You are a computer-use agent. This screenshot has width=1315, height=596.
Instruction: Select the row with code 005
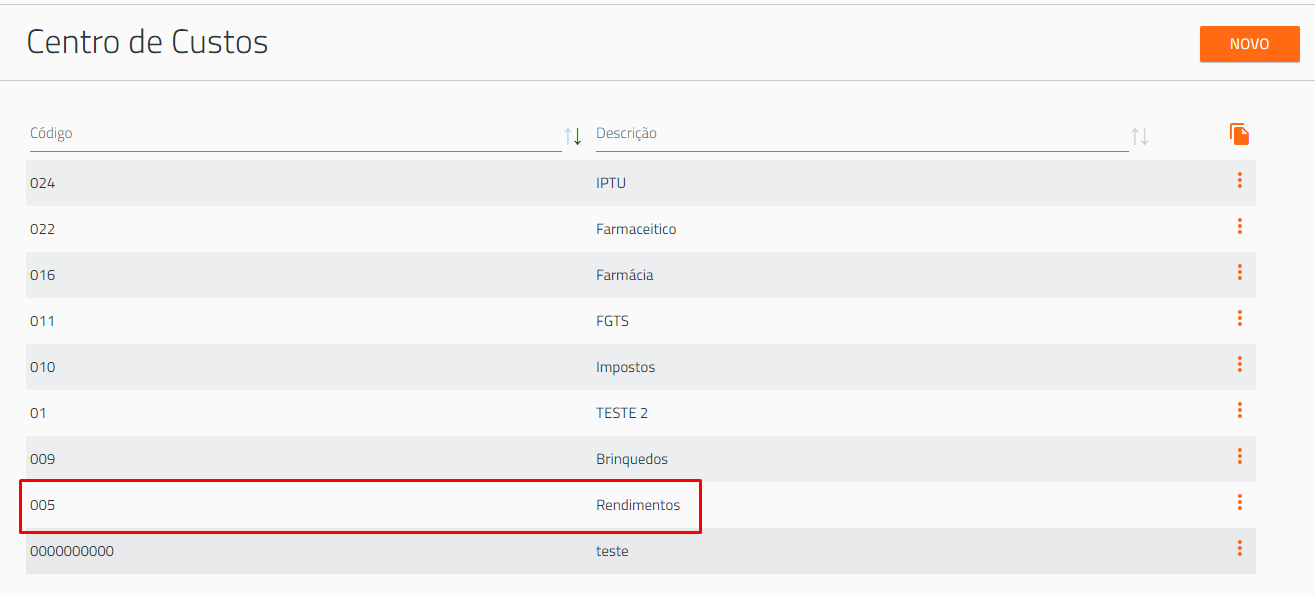[641, 505]
